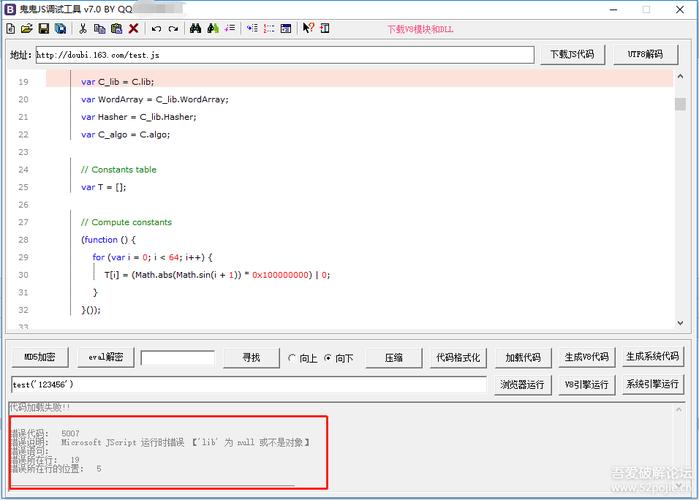Click line number 19 in the gutter
This screenshot has width=699, height=500.
[x=23, y=82]
